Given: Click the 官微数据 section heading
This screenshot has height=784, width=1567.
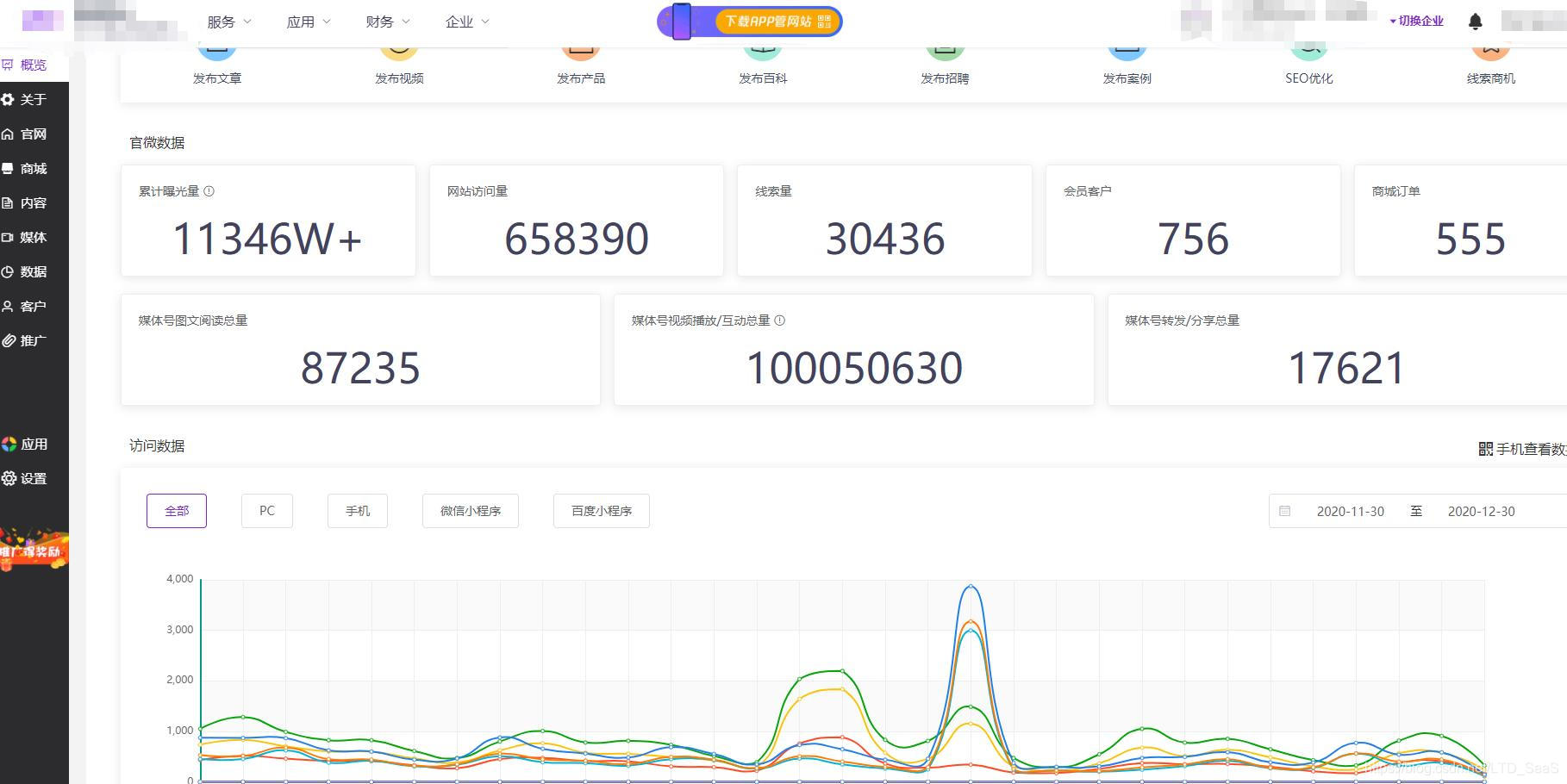Looking at the screenshot, I should point(157,142).
